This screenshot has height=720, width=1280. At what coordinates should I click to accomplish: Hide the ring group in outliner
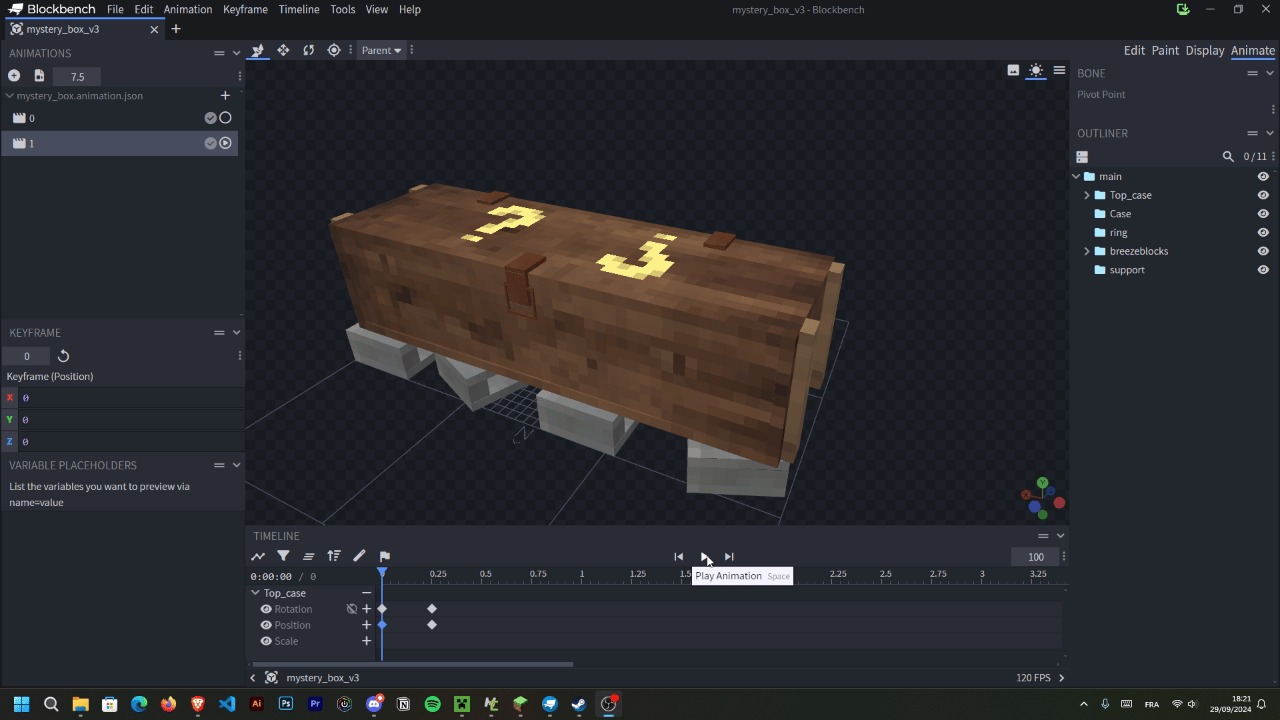tap(1263, 233)
